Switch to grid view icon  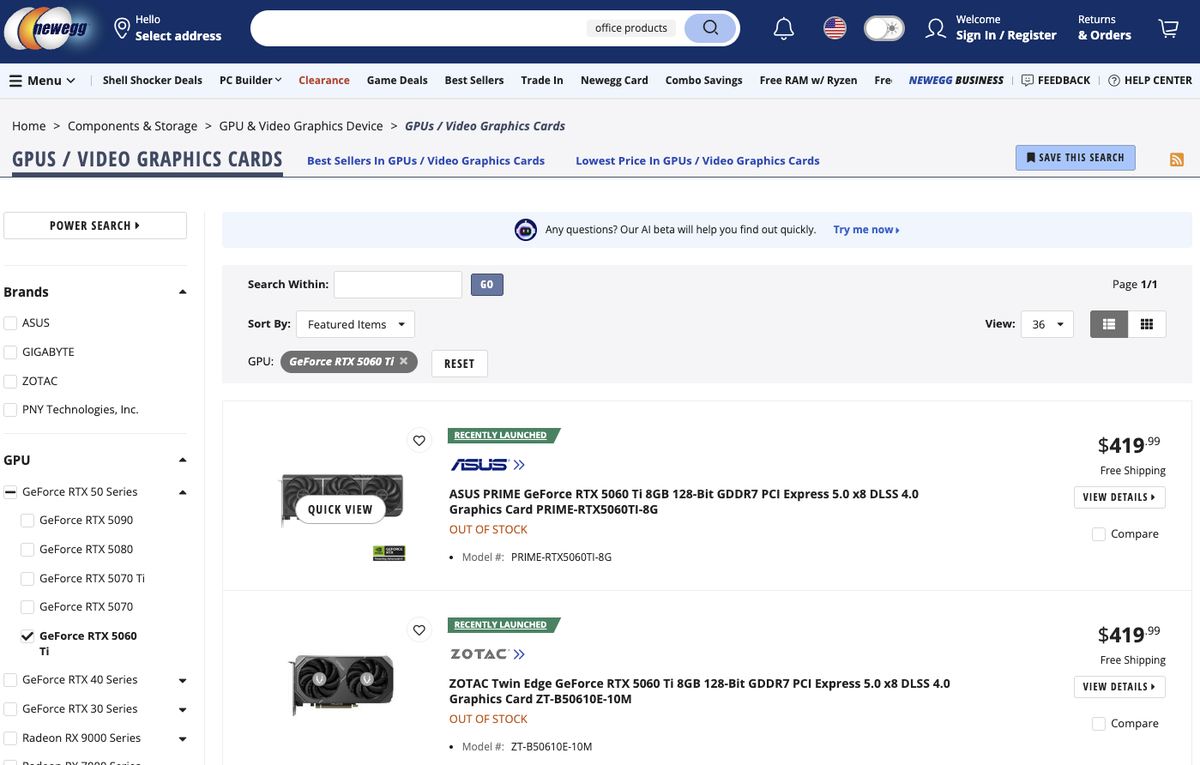pos(1147,324)
